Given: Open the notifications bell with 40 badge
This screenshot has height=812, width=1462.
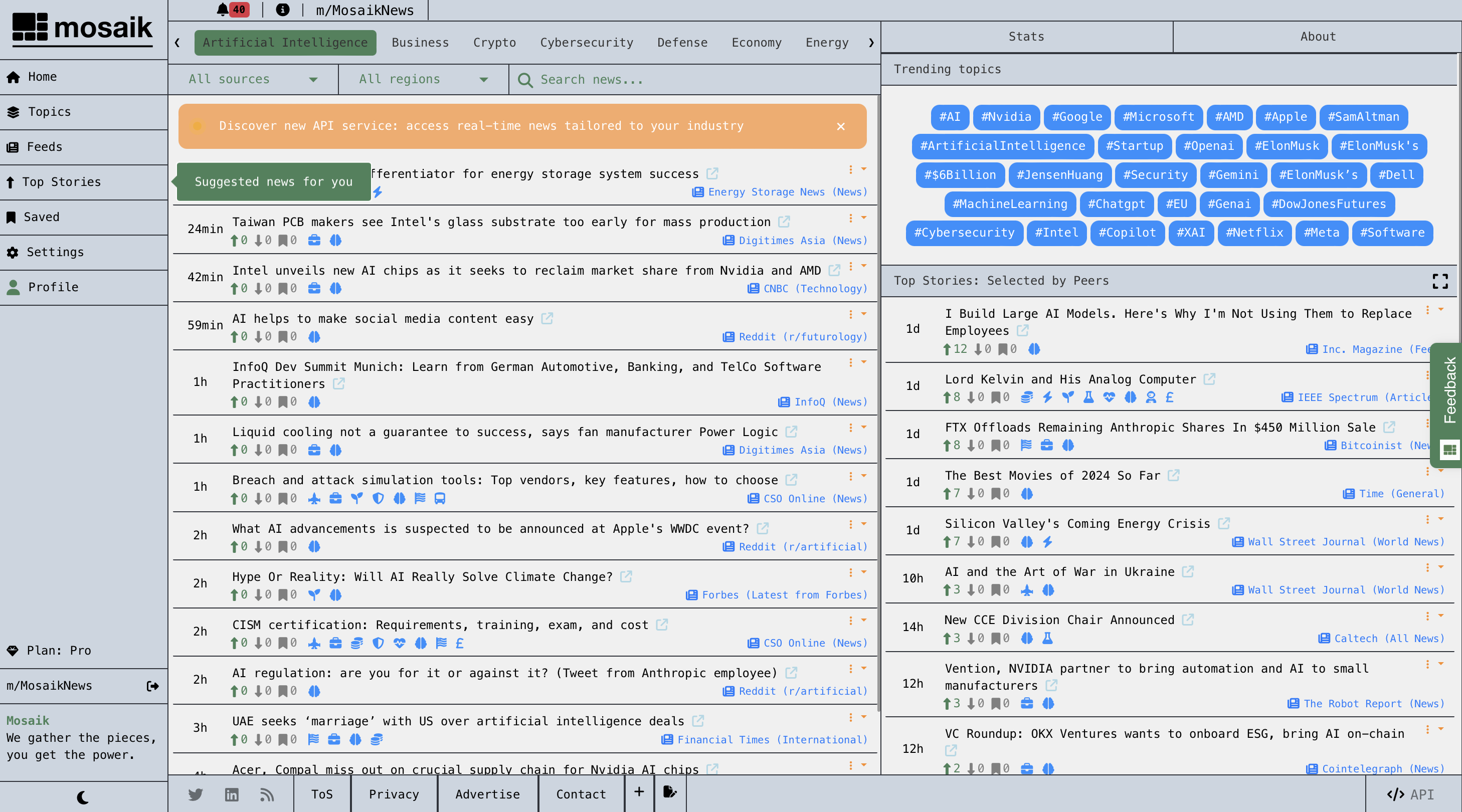Looking at the screenshot, I should (224, 10).
